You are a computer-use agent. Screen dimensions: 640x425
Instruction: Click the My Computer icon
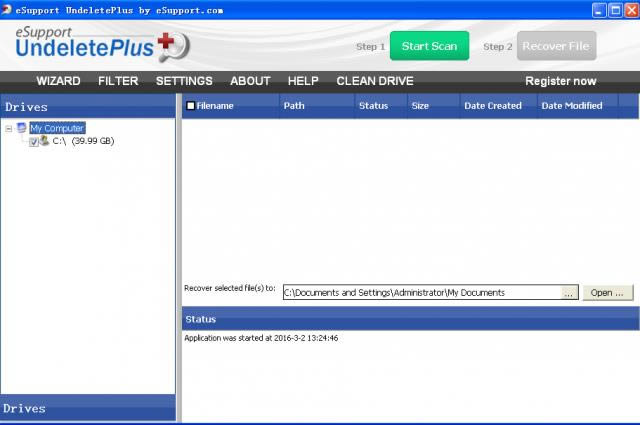click(21, 128)
